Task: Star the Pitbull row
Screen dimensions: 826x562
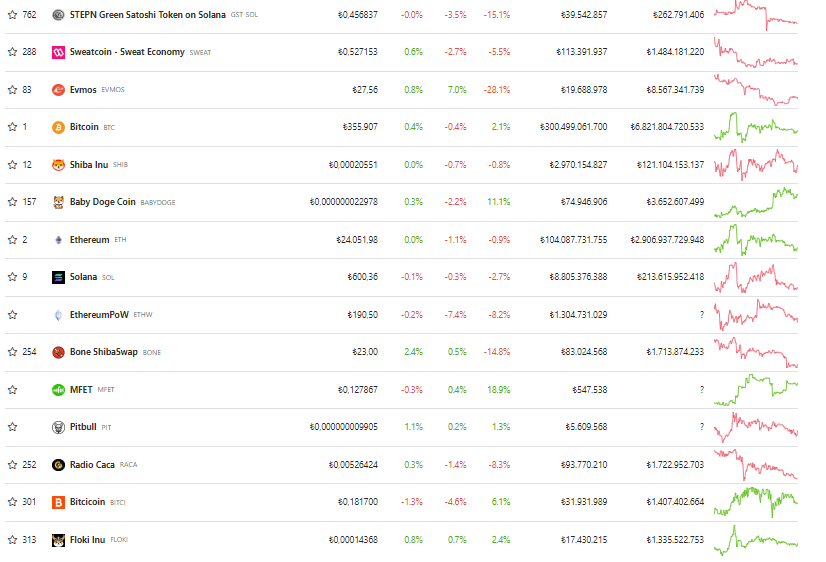Action: [13, 427]
